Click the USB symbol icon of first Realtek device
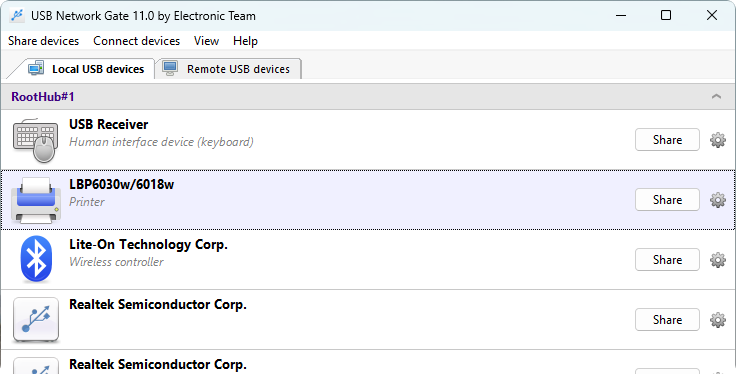 [36, 319]
